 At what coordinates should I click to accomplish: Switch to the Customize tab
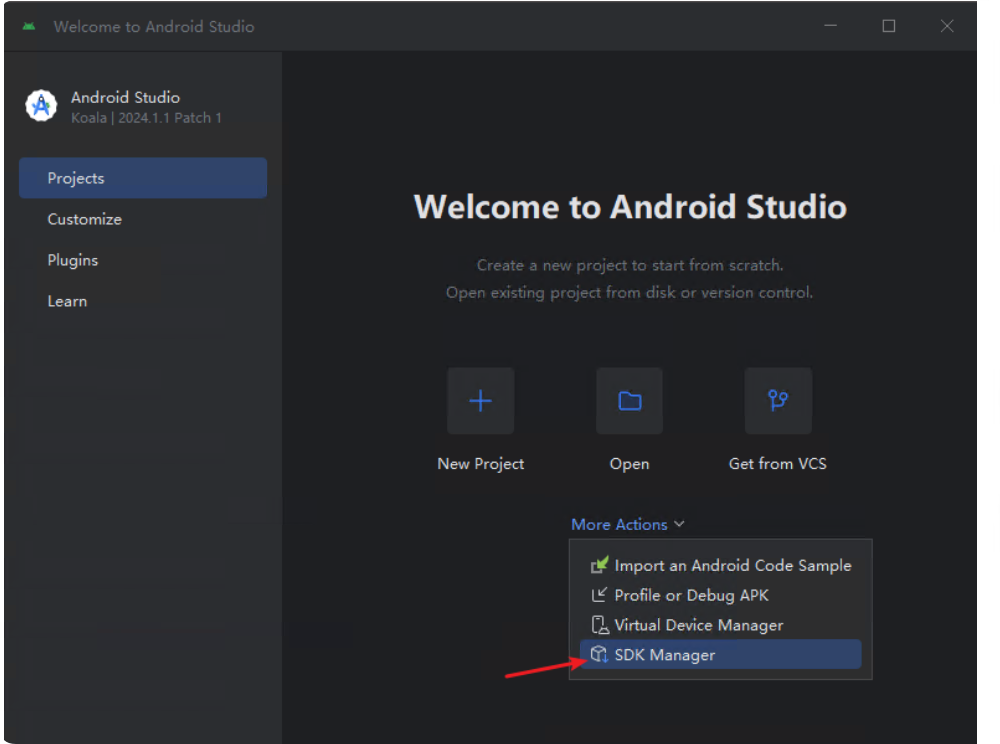pyautogui.click(x=143, y=219)
